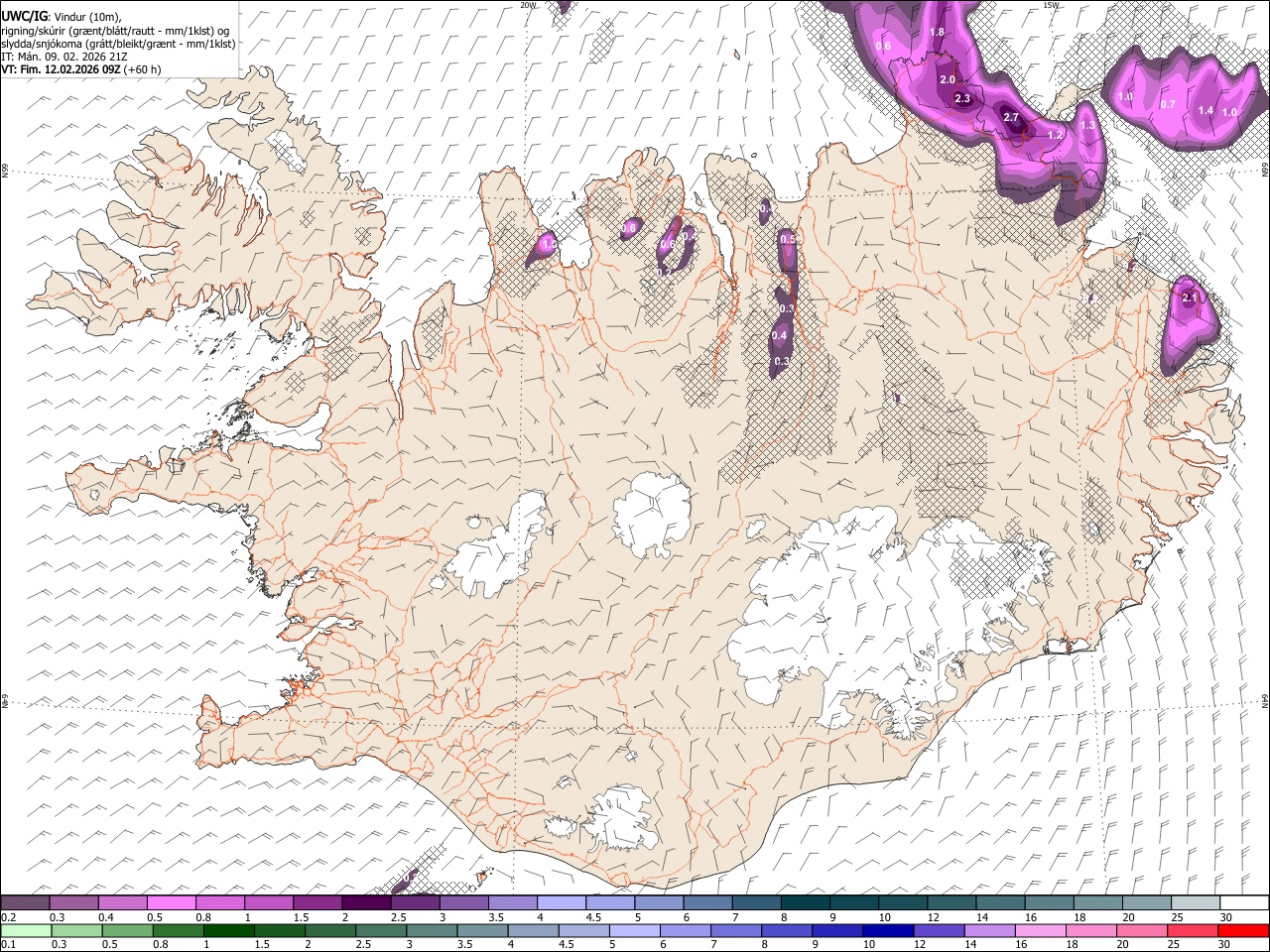Select the dark teal 8–9 snow legend swatch
1270x952 pixels.
point(804,902)
